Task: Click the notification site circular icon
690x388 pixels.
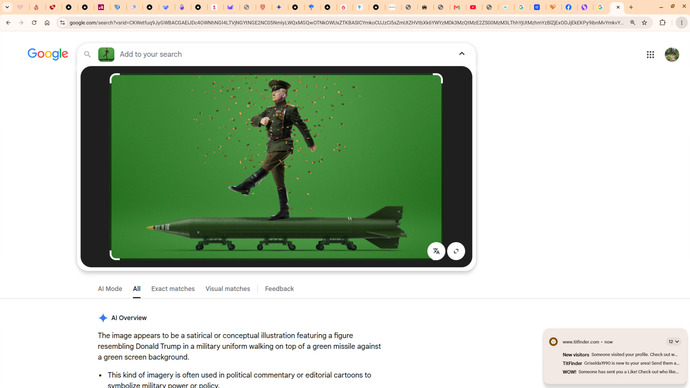Action: pos(553,341)
